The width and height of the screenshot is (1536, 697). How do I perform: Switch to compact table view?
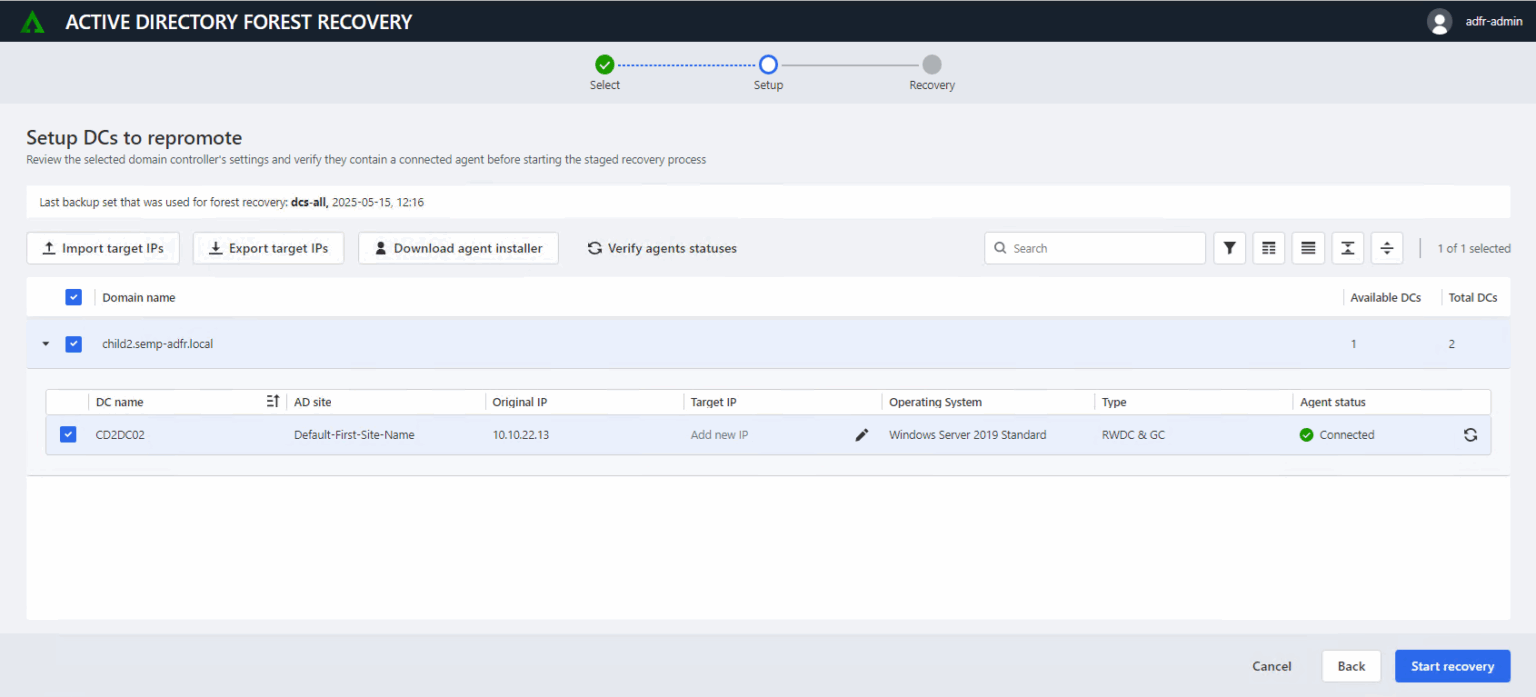tap(1268, 247)
